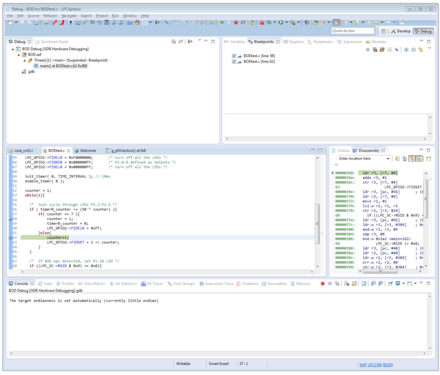The image size is (440, 375).
Task: Switch to the Modules tab
Action: point(376,42)
